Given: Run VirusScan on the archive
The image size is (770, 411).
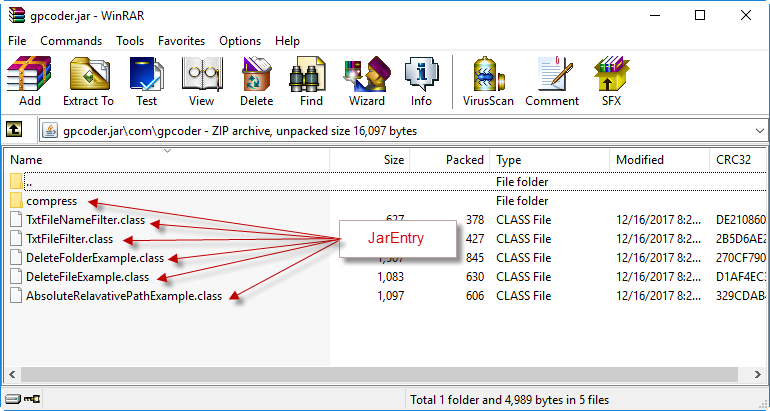Looking at the screenshot, I should click(x=487, y=81).
